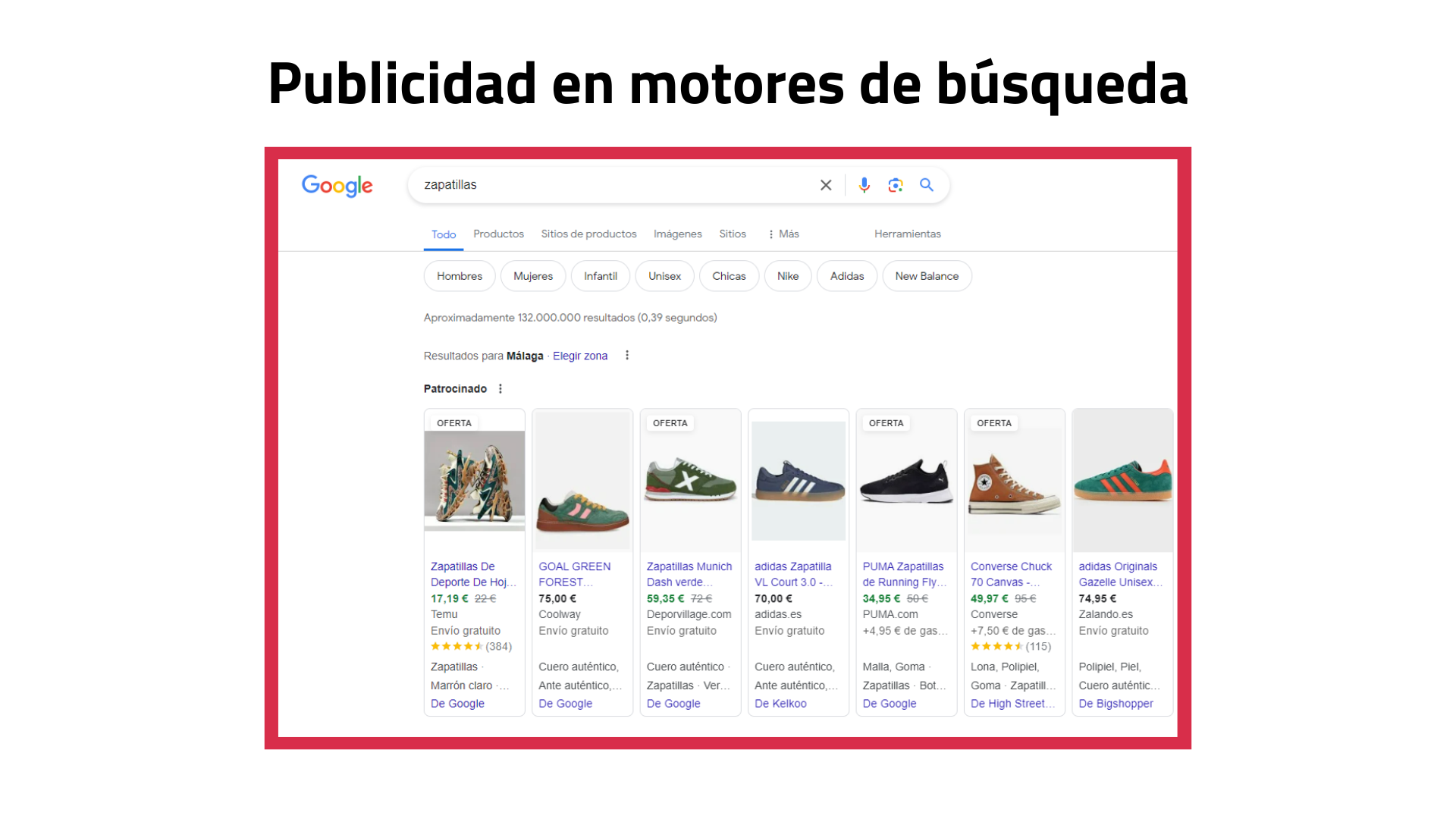The image size is (1456, 819).
Task: Open adidas Originals Gazelle Unisex link
Action: pyautogui.click(x=1120, y=574)
